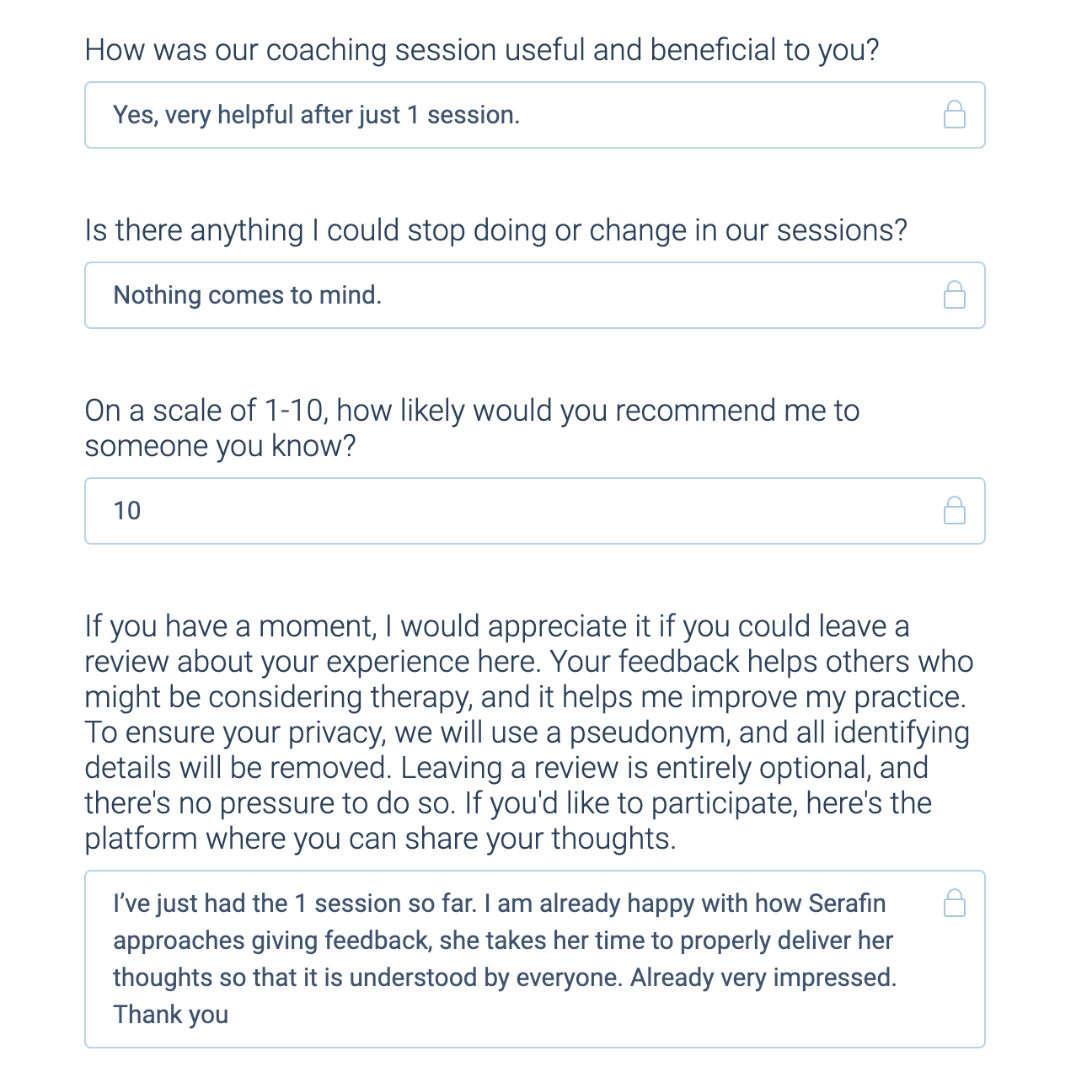Click the word "Serafin" in the review
Viewport: 1080px width, 1080px height.
click(847, 903)
